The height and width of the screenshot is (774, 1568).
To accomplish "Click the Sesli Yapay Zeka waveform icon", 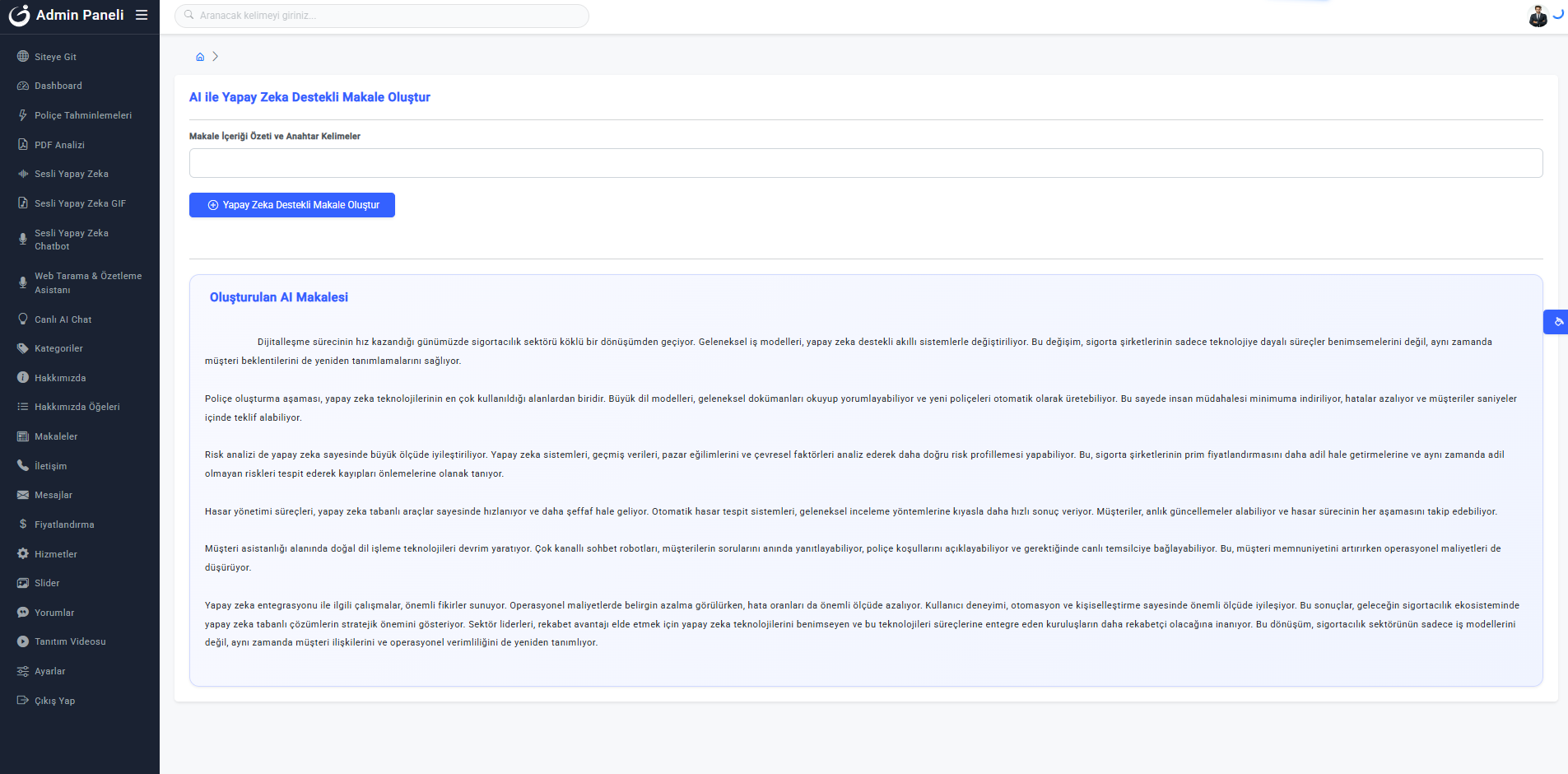I will (x=23, y=174).
